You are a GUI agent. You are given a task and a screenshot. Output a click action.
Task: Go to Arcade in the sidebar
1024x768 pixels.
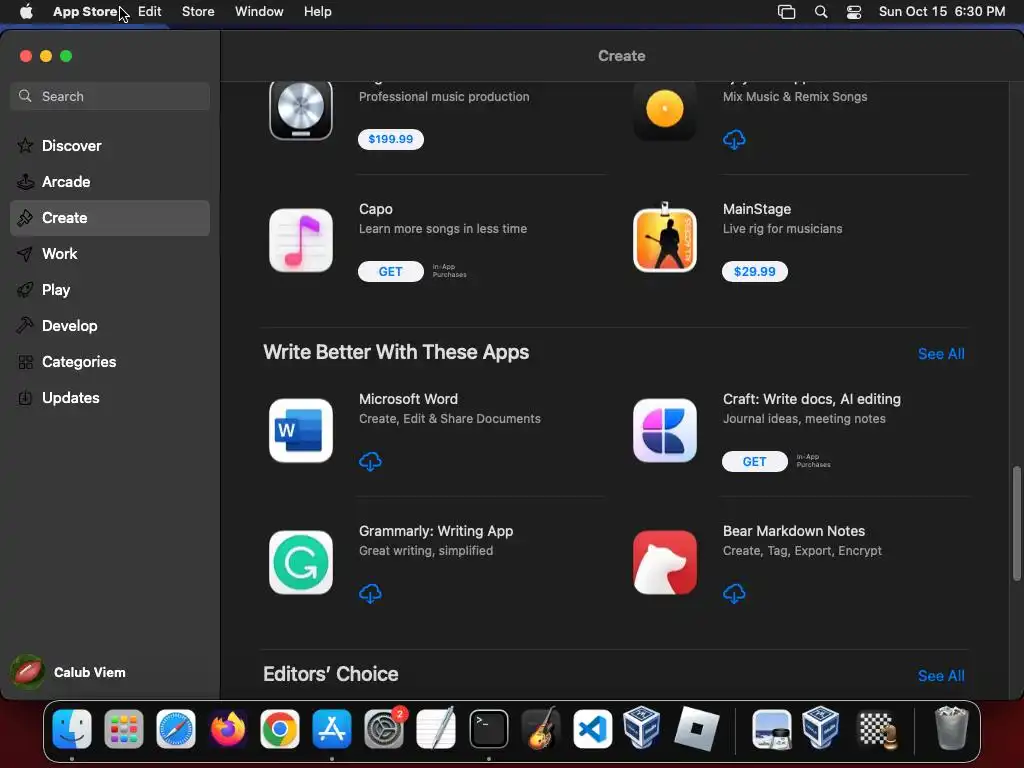[x=110, y=182]
